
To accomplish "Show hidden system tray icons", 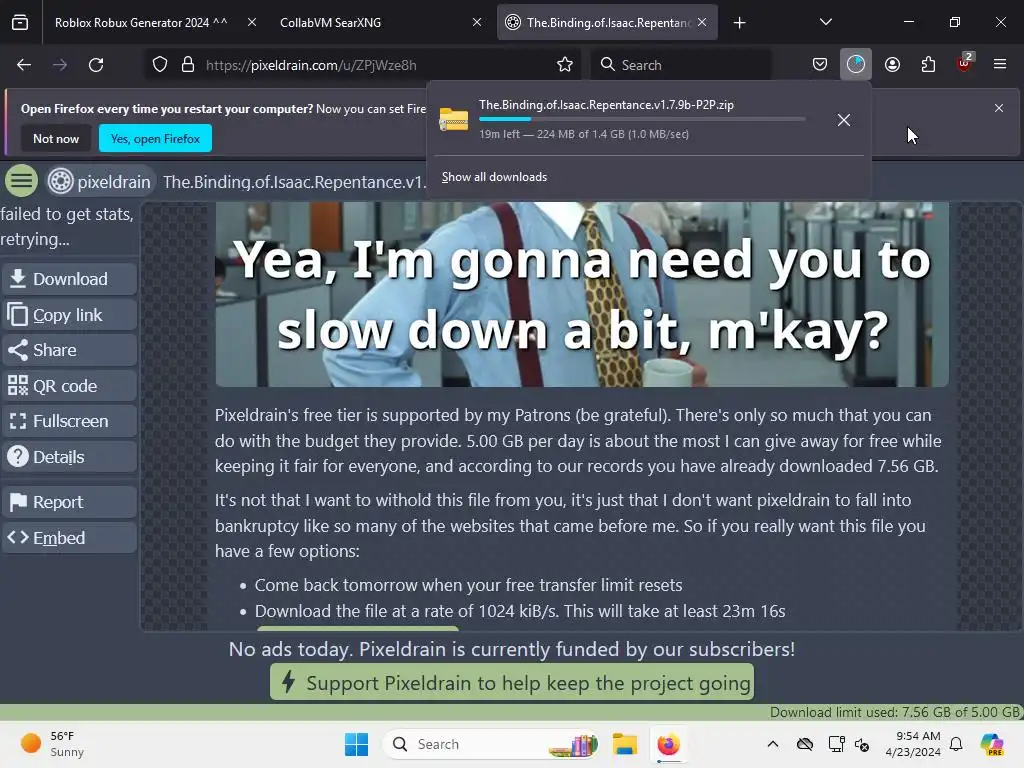I will pos(773,744).
